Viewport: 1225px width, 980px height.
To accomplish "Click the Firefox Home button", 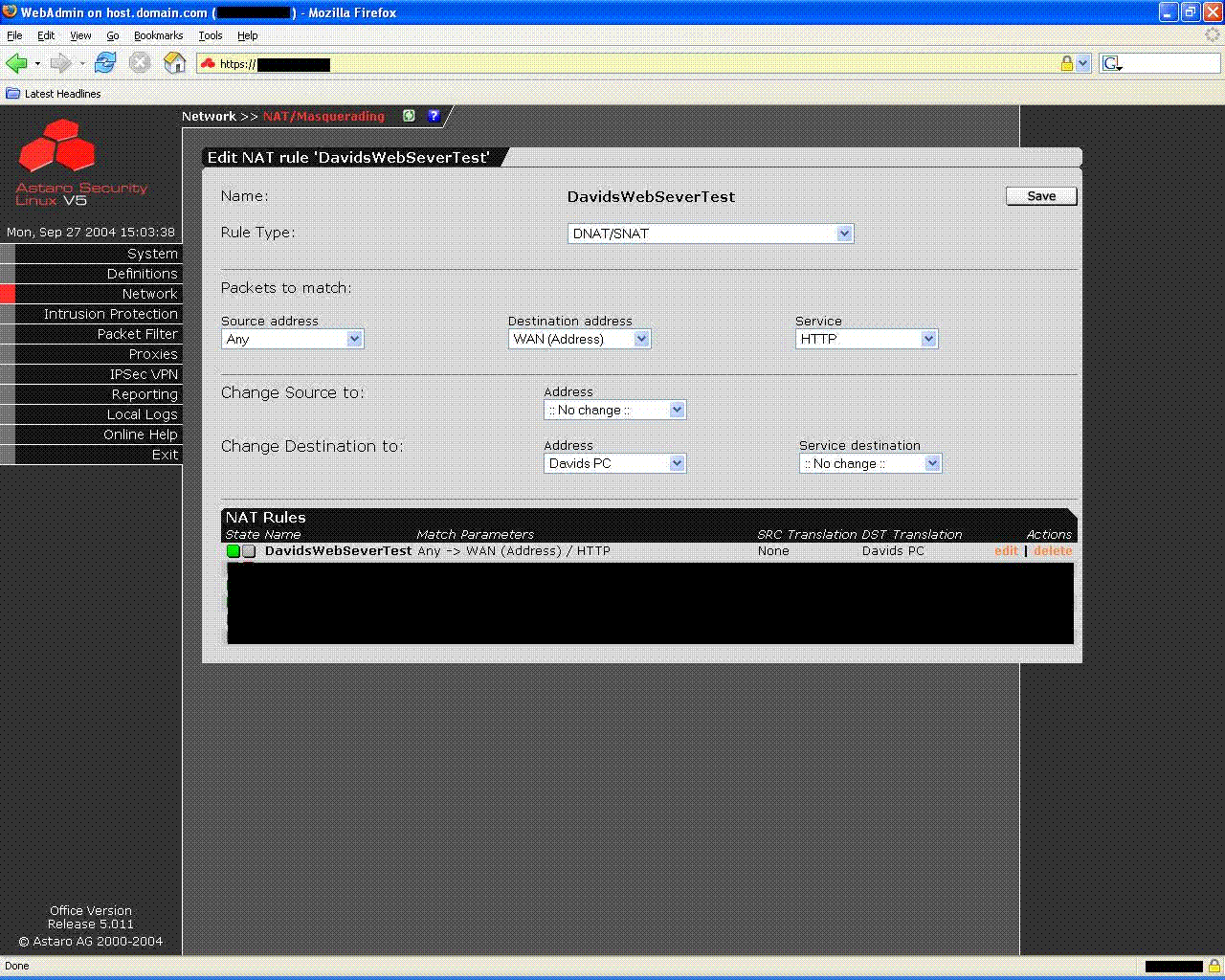I will point(174,63).
